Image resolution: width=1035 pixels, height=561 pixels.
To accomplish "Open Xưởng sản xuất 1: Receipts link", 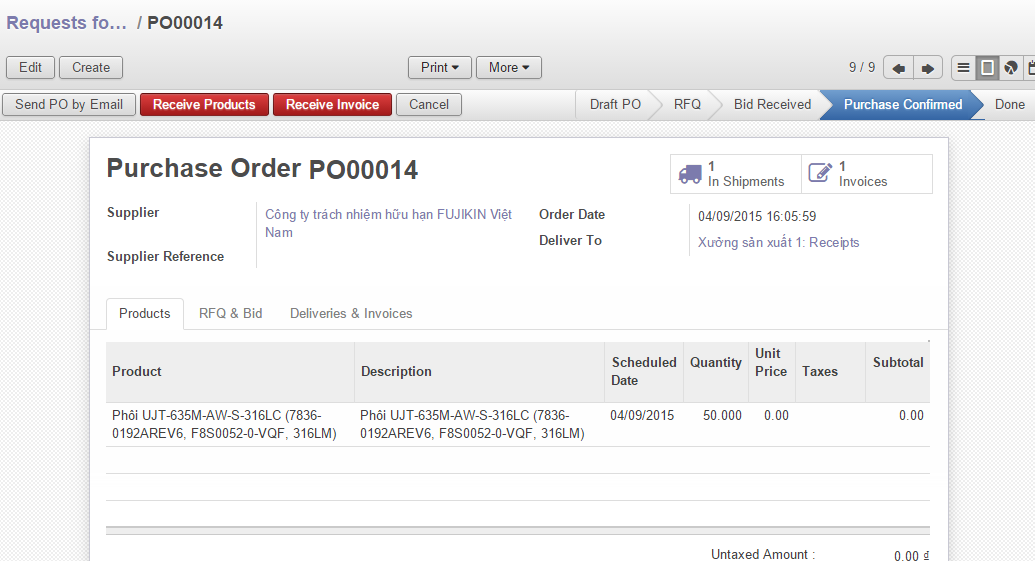I will 778,242.
